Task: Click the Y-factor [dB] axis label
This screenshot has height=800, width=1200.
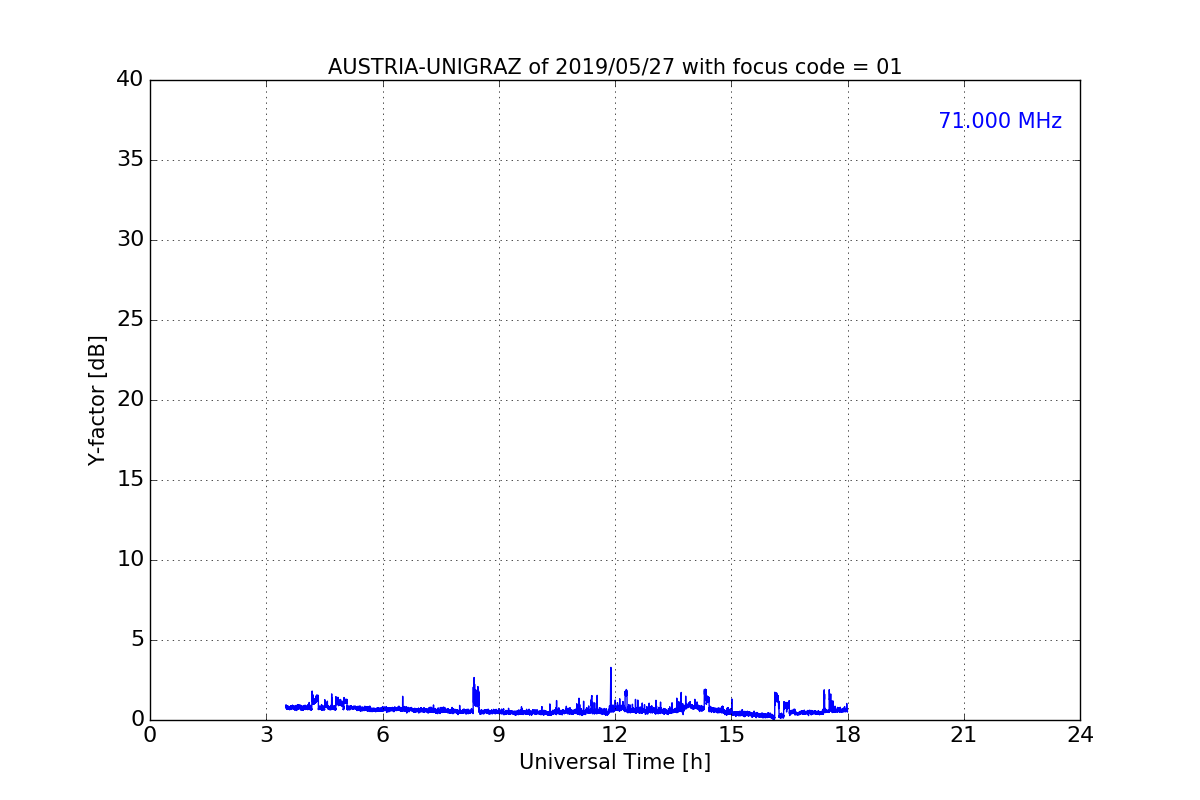Action: point(97,400)
